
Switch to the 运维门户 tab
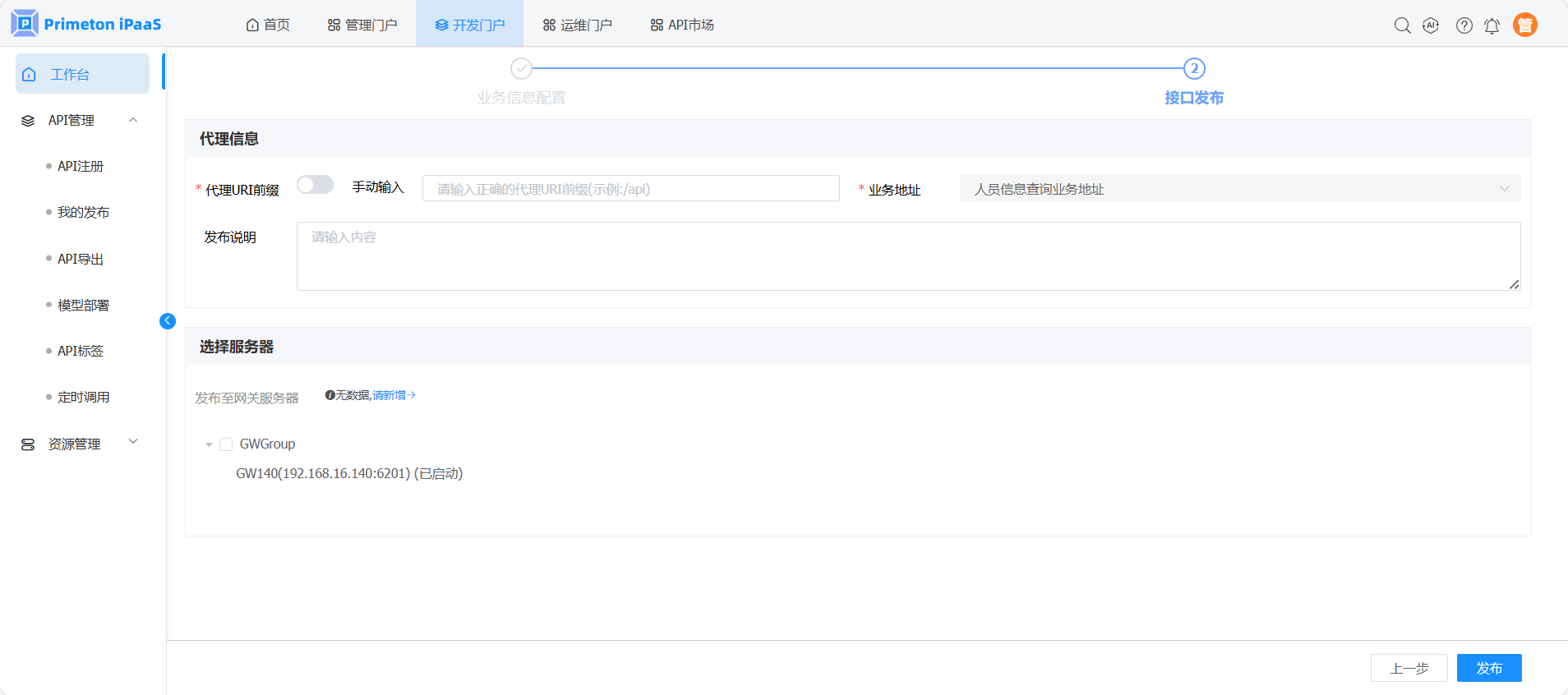point(577,25)
